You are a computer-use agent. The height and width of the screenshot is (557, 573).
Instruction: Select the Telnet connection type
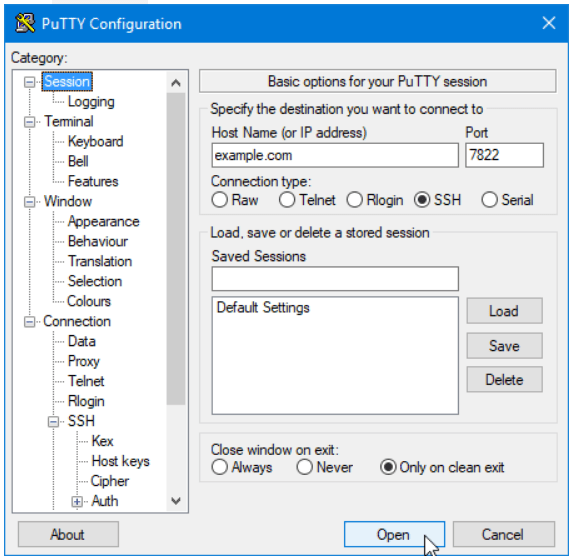click(287, 200)
